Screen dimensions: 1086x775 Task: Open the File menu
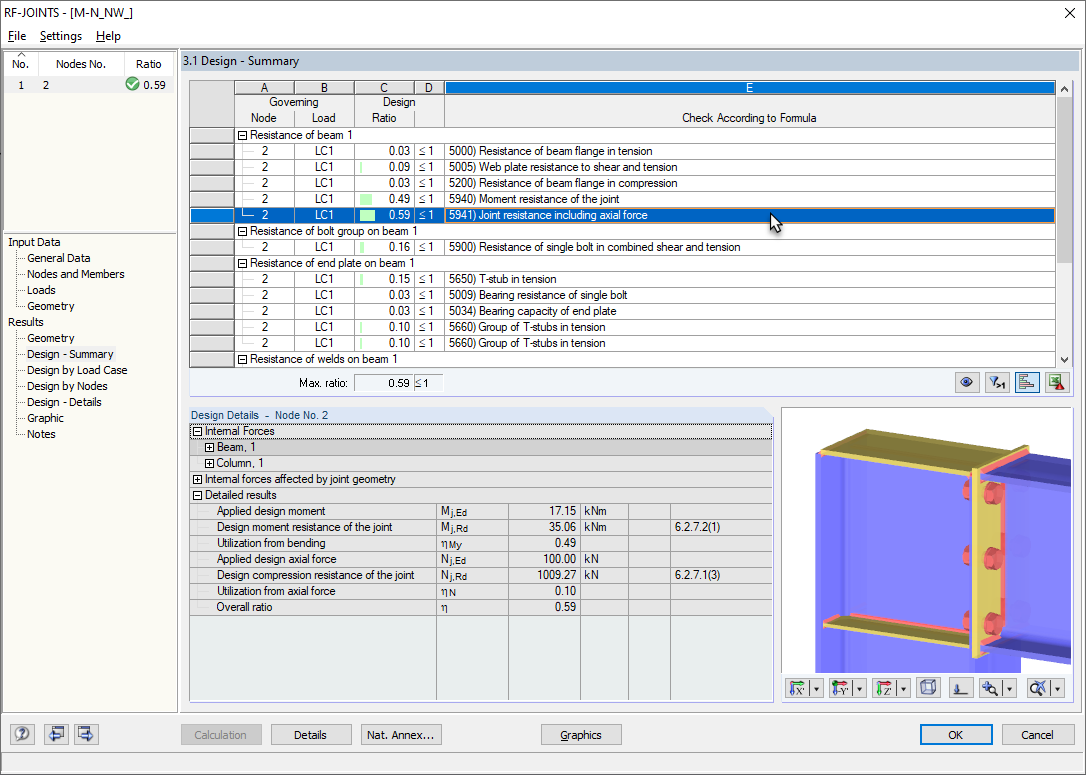click(17, 36)
